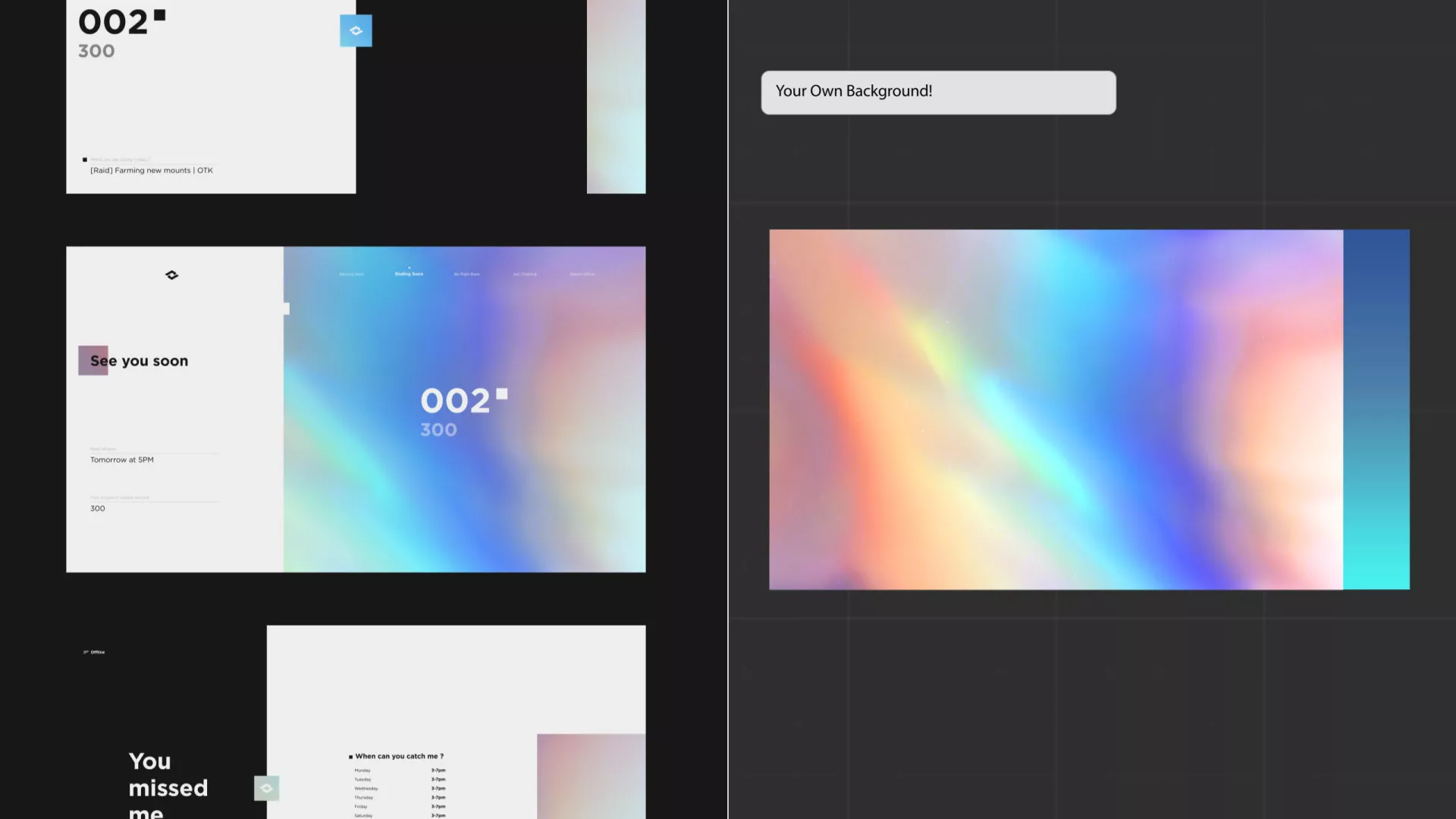The image size is (1456, 819).
Task: Click the Tomorrow at 5PM field
Action: click(x=122, y=460)
